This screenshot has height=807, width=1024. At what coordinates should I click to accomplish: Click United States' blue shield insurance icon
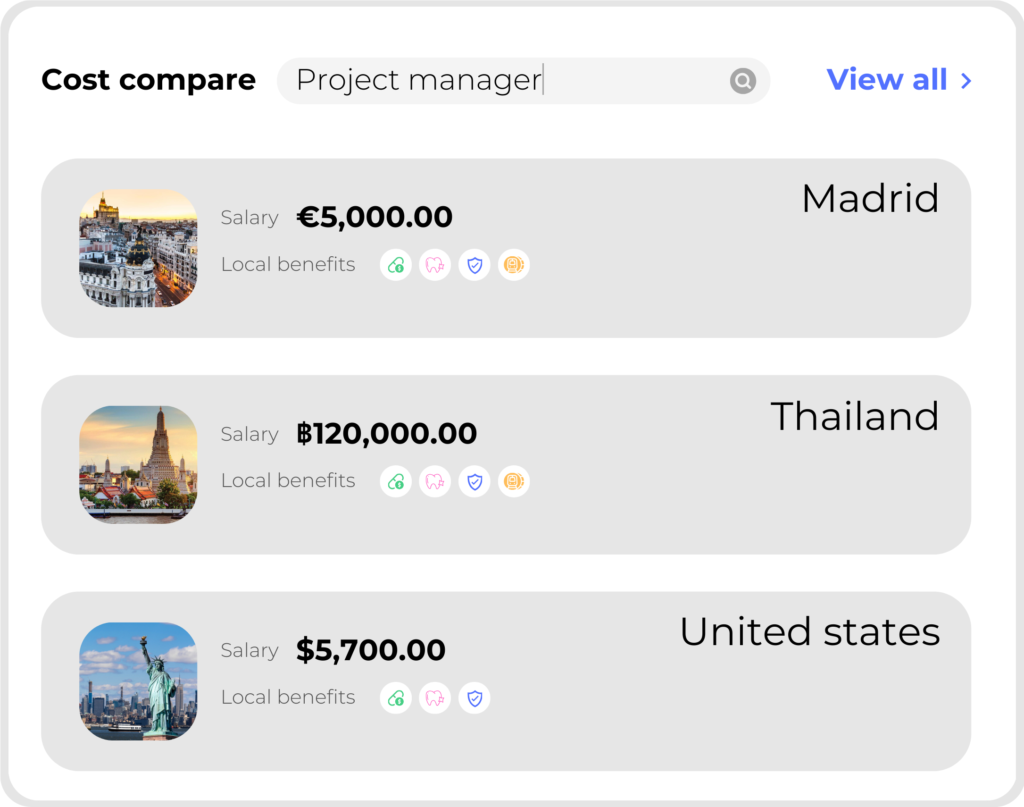tap(475, 698)
